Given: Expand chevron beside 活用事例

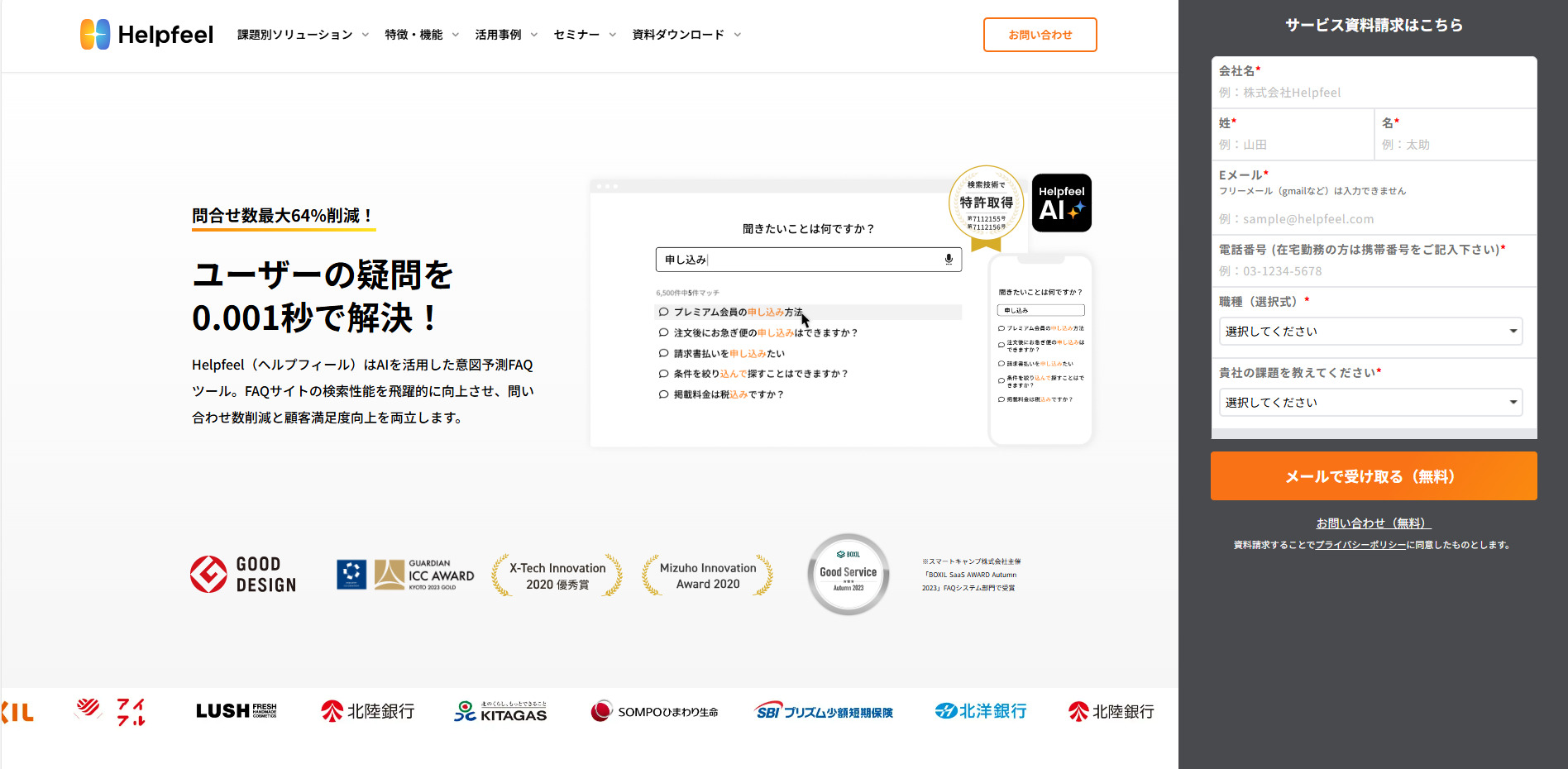Looking at the screenshot, I should [533, 35].
